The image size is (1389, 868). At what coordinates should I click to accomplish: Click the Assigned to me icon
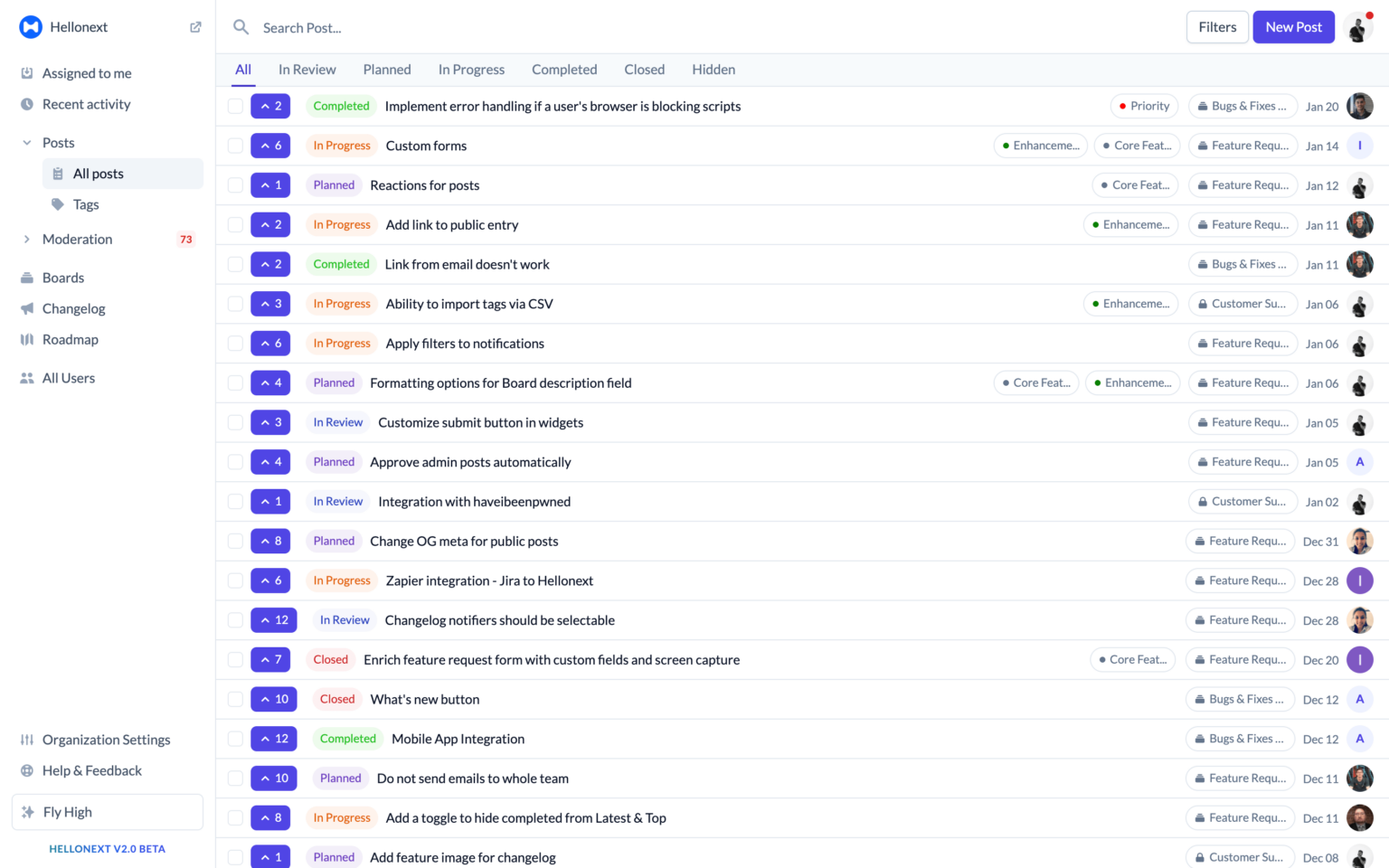tap(26, 73)
